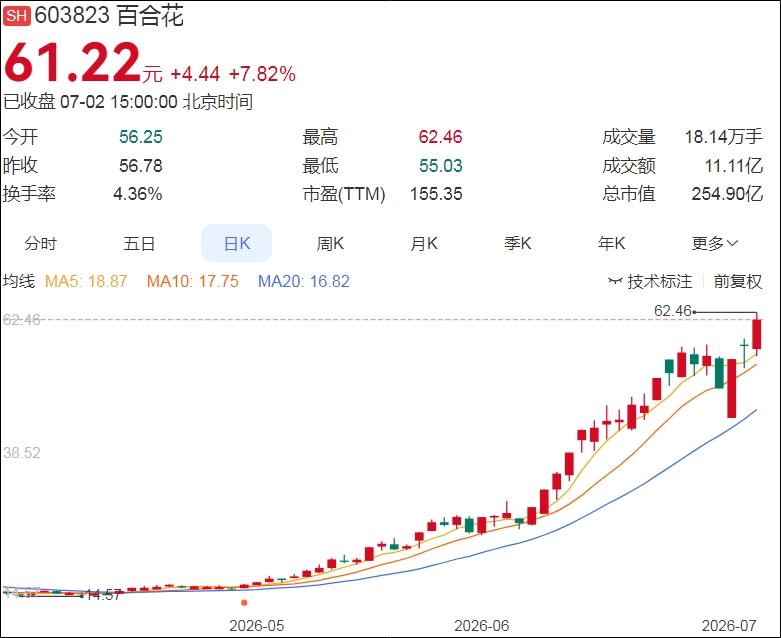Click the 2026-05 date axis label
Viewport: 781px width, 638px height.
pos(257,626)
